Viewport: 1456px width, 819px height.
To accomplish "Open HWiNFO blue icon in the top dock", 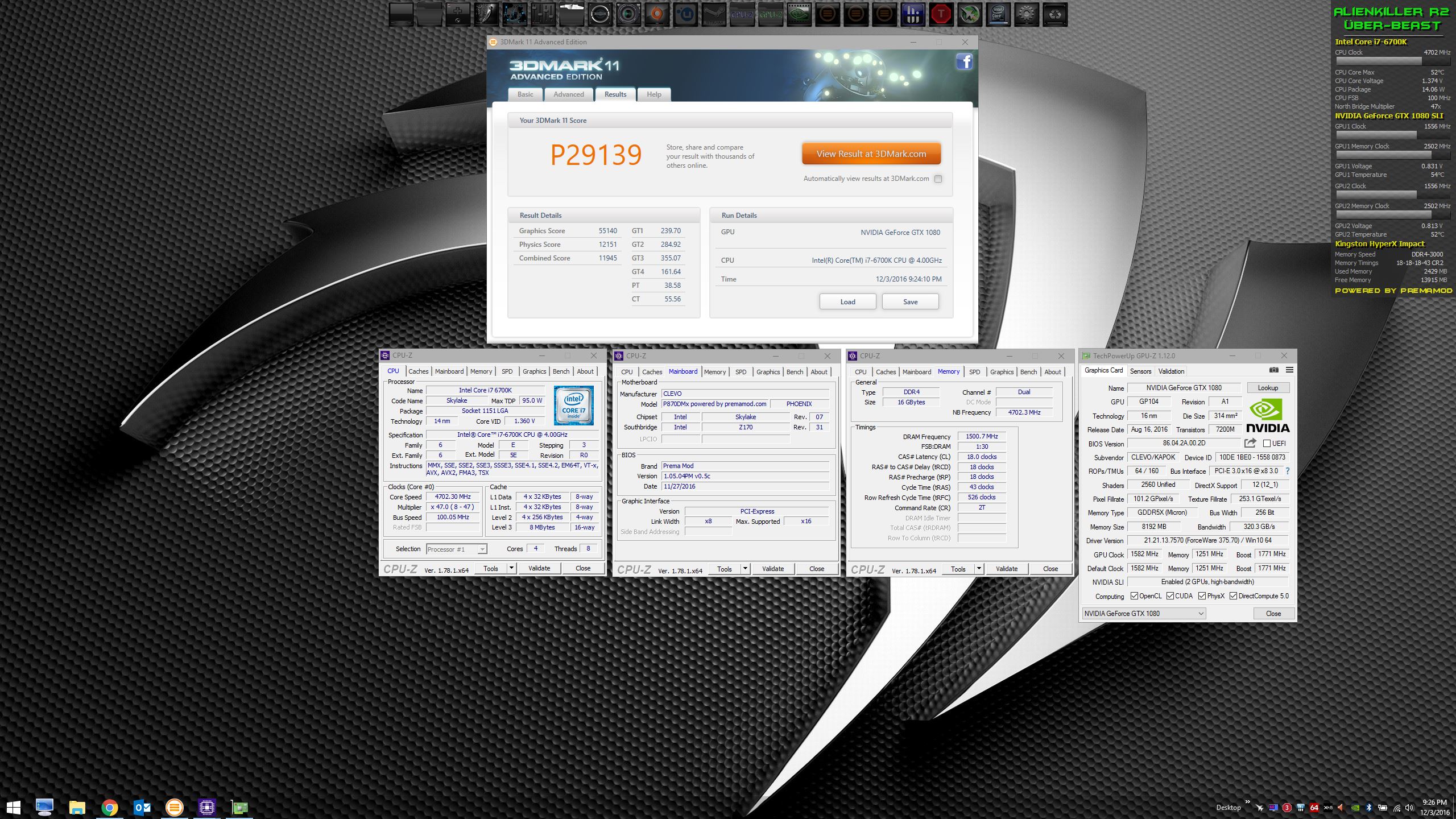I will click(x=913, y=15).
